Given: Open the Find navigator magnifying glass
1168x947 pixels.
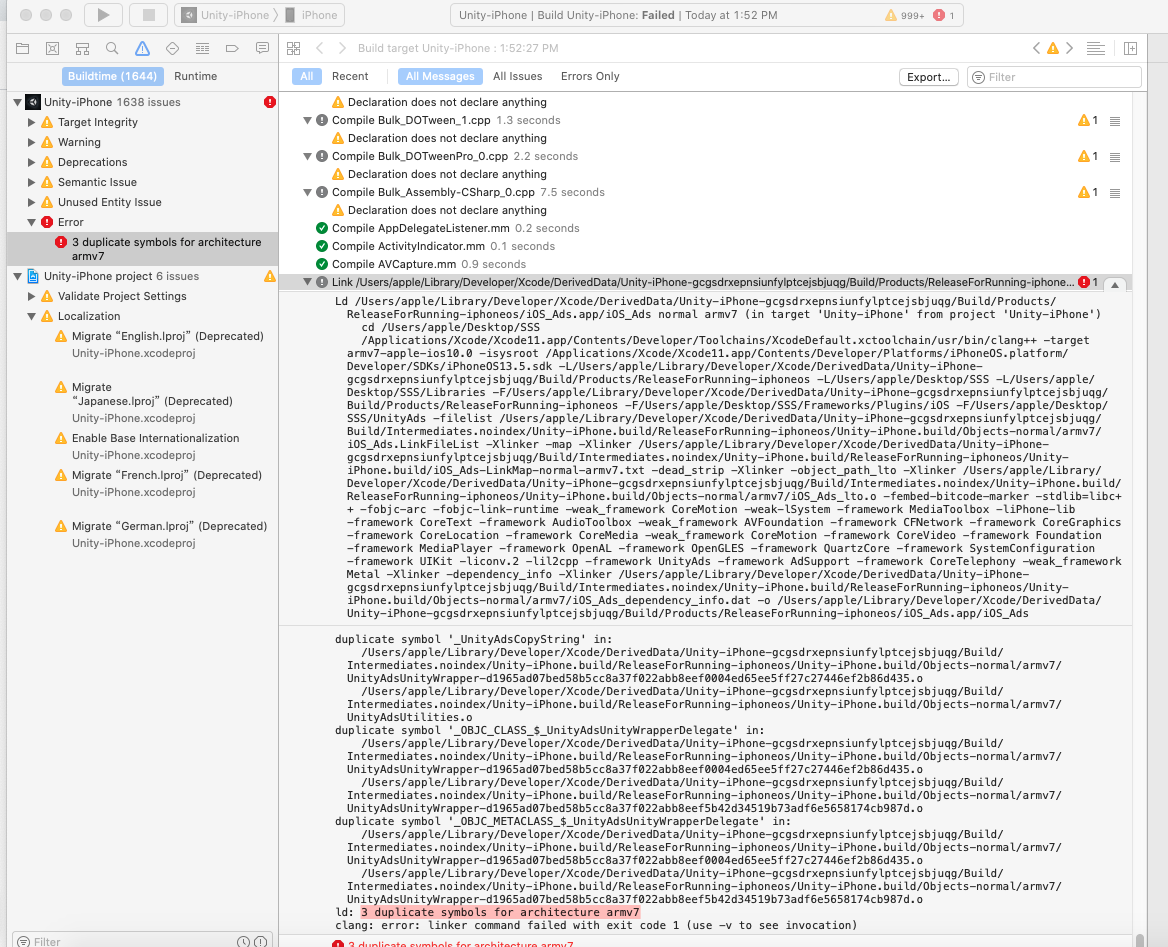Looking at the screenshot, I should point(111,48).
